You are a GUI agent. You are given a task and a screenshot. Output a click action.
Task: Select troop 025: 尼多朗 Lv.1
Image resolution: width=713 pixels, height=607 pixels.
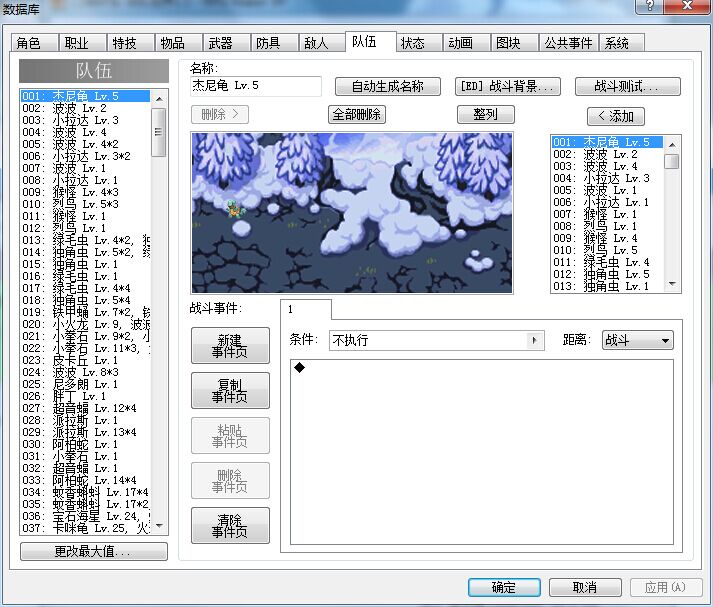[x=85, y=384]
